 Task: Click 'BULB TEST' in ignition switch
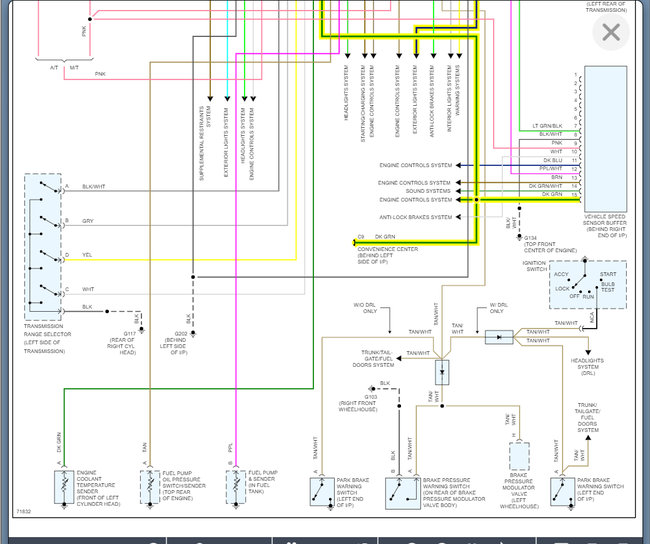608,287
